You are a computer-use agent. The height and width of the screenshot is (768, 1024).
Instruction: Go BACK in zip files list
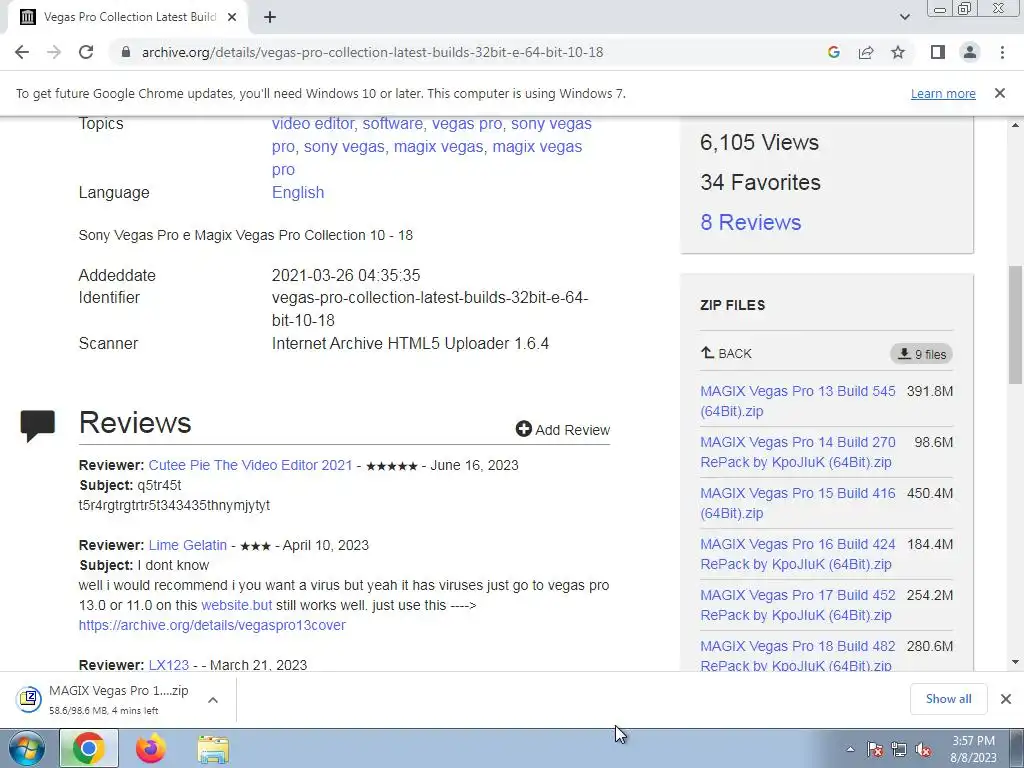click(726, 353)
